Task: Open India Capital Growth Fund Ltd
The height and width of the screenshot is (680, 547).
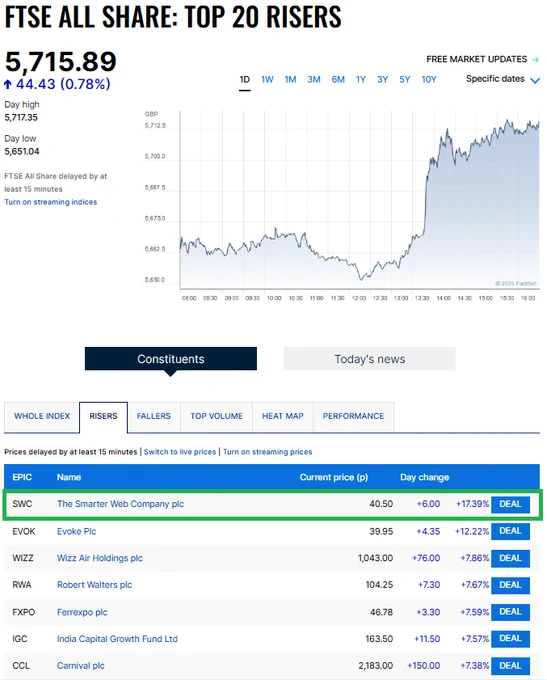Action: click(x=117, y=639)
